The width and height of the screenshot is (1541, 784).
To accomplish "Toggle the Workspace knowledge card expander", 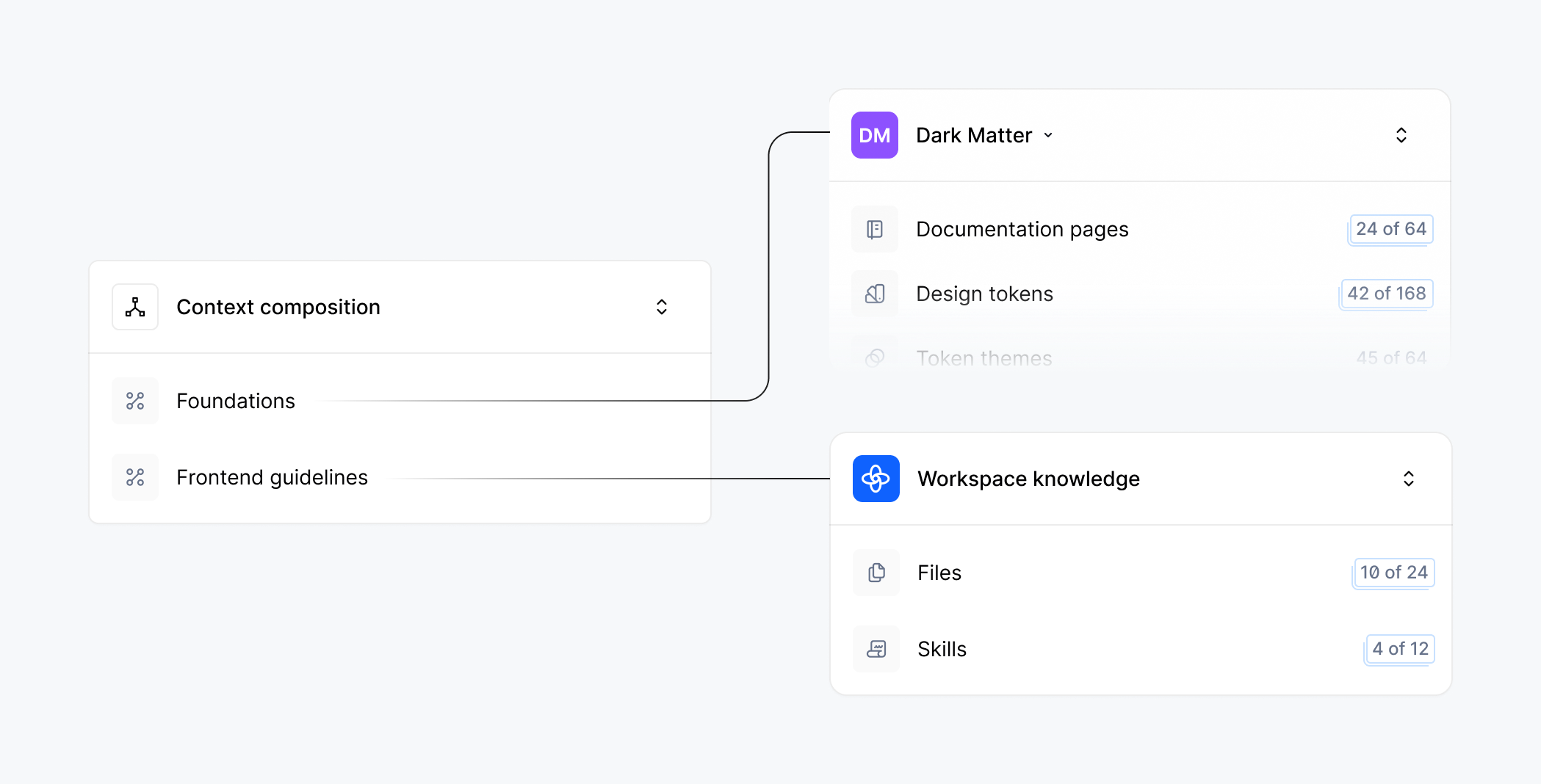I will point(1409,479).
